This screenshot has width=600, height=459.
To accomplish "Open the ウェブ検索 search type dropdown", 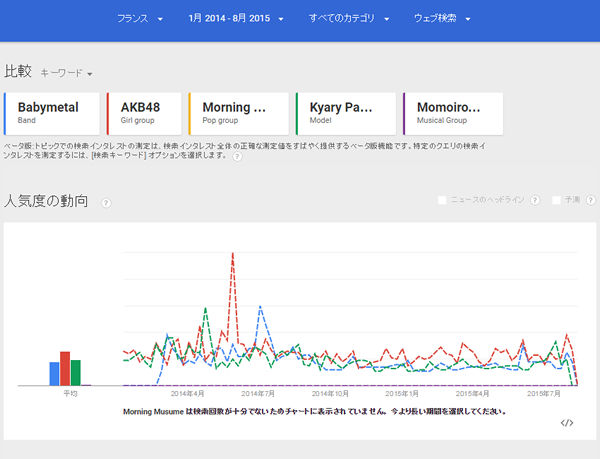I will [442, 18].
